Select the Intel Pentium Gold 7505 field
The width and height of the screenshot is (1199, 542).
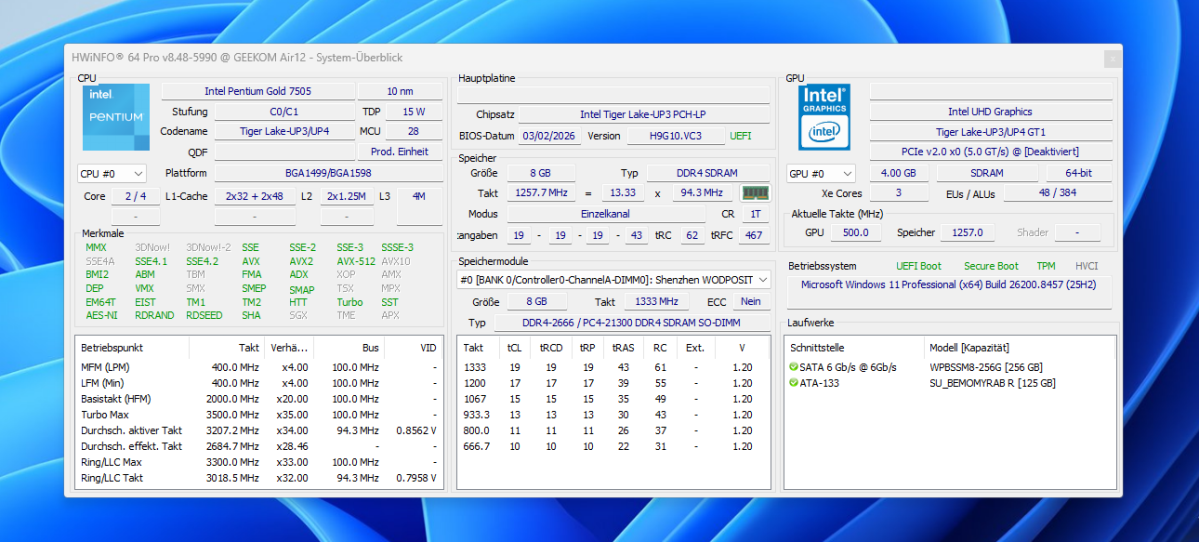(x=258, y=91)
